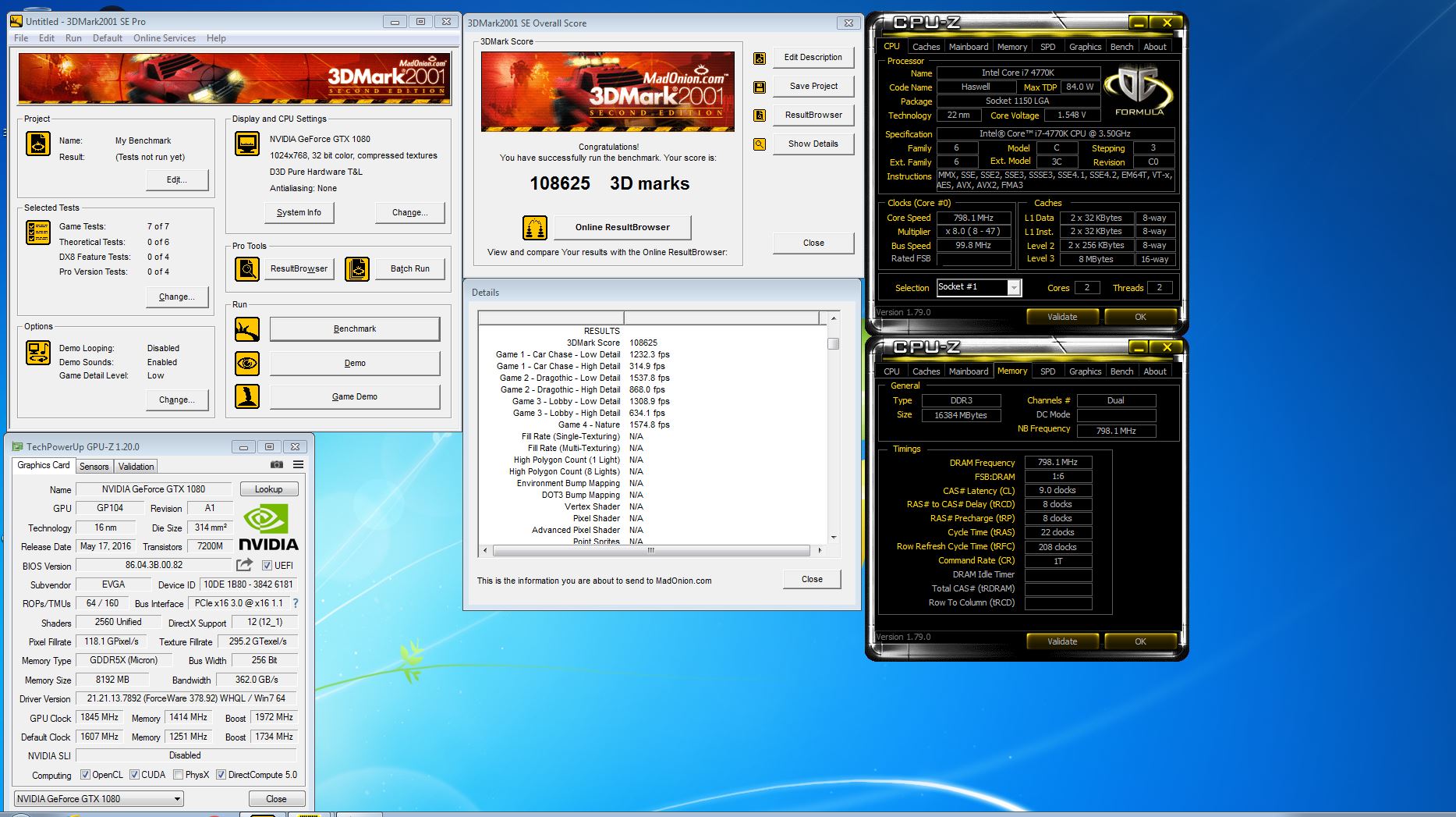Click the ResultBrowser icon in score window
1456x817 pixels.
point(760,115)
